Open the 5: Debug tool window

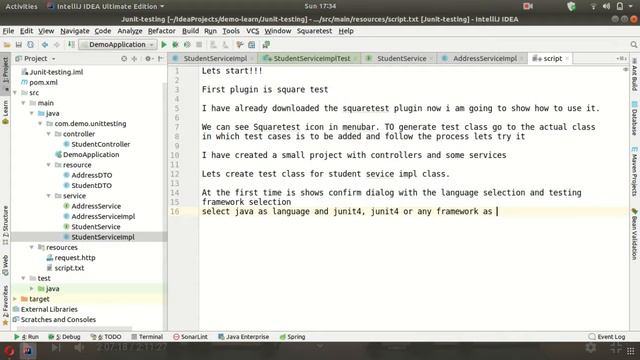point(64,337)
